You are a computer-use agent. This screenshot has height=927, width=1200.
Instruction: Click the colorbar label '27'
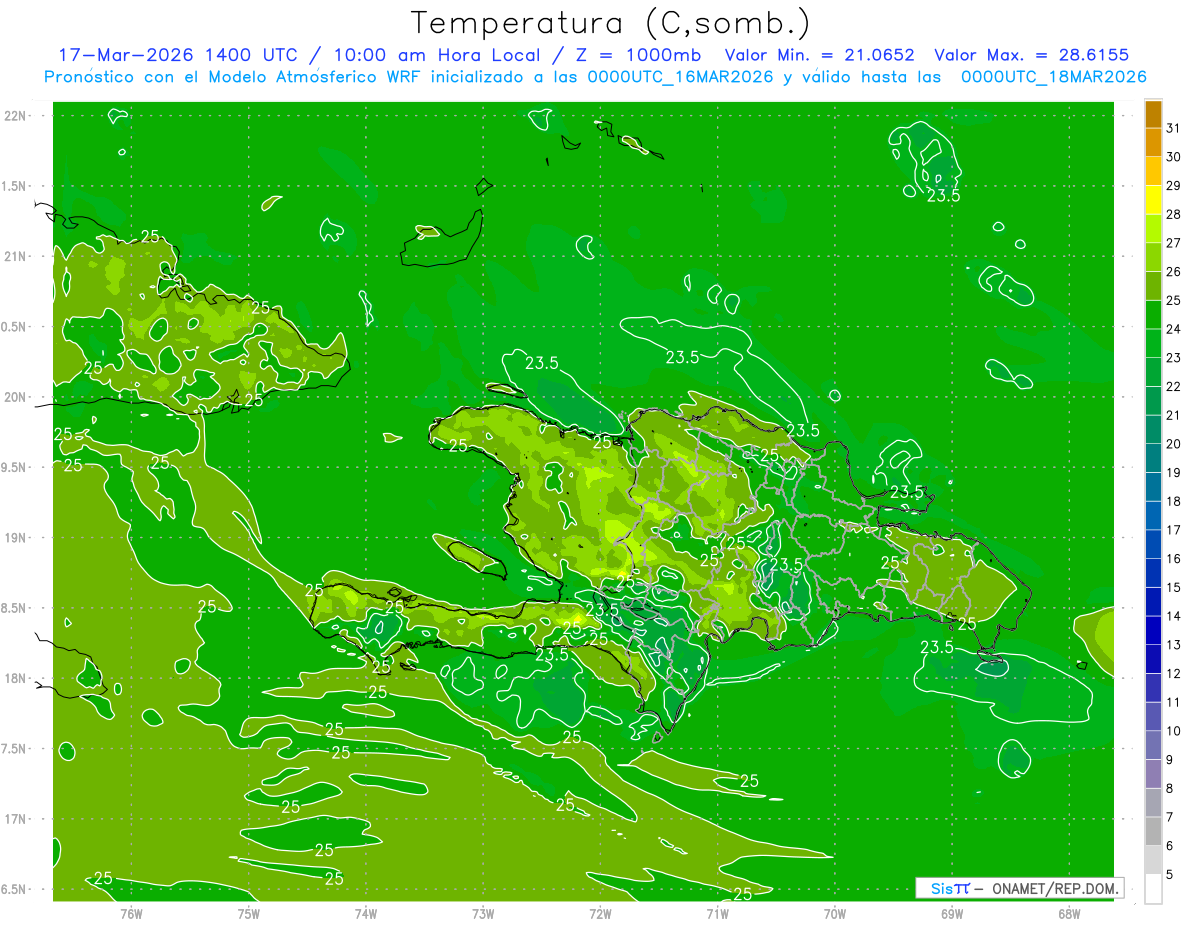pyautogui.click(x=1174, y=243)
